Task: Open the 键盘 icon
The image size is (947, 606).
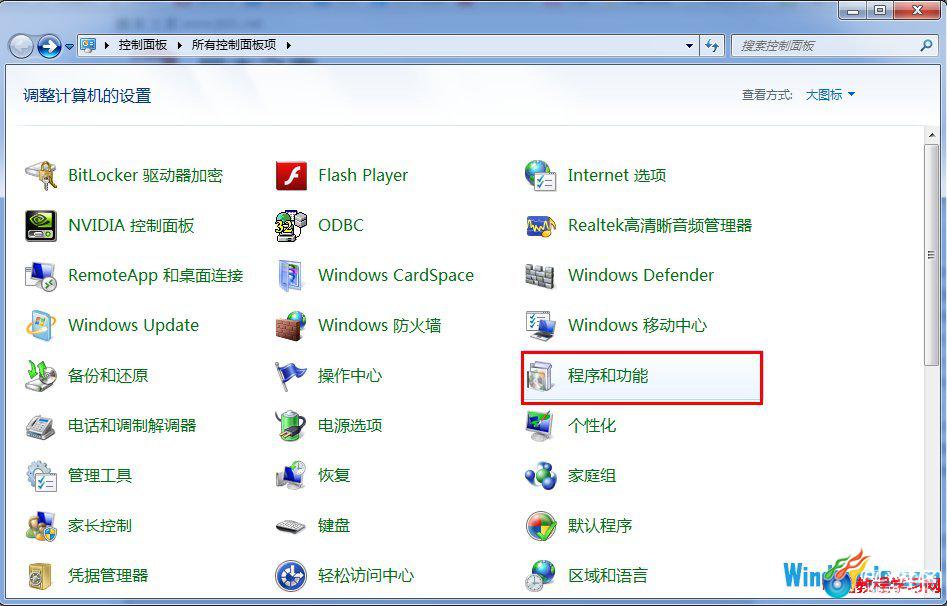Action: pyautogui.click(x=291, y=526)
